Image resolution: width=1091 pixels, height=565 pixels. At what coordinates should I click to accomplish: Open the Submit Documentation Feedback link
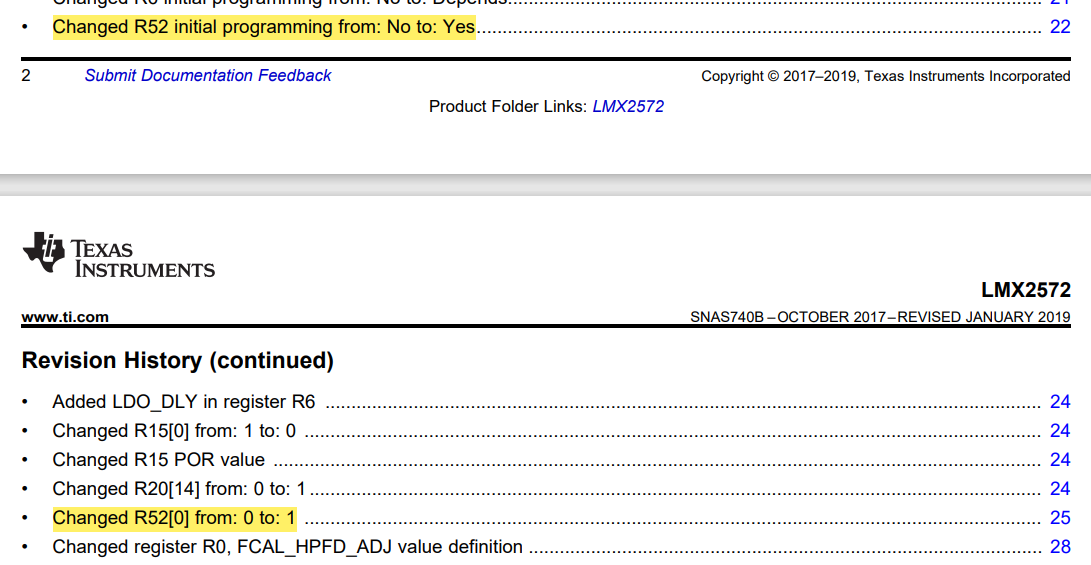208,75
